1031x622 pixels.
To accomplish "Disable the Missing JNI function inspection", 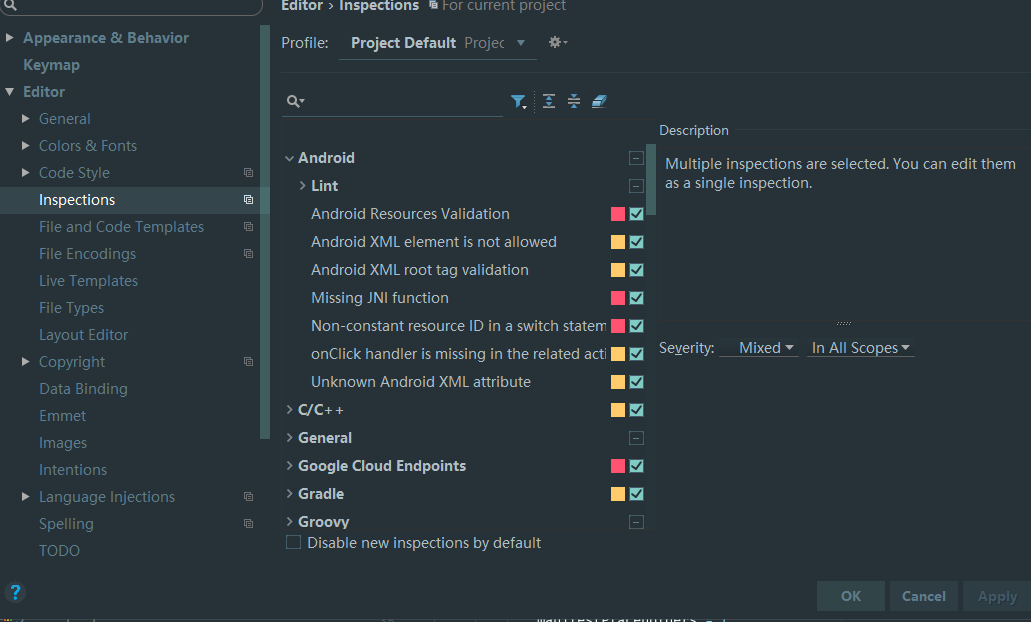I will coord(637,297).
